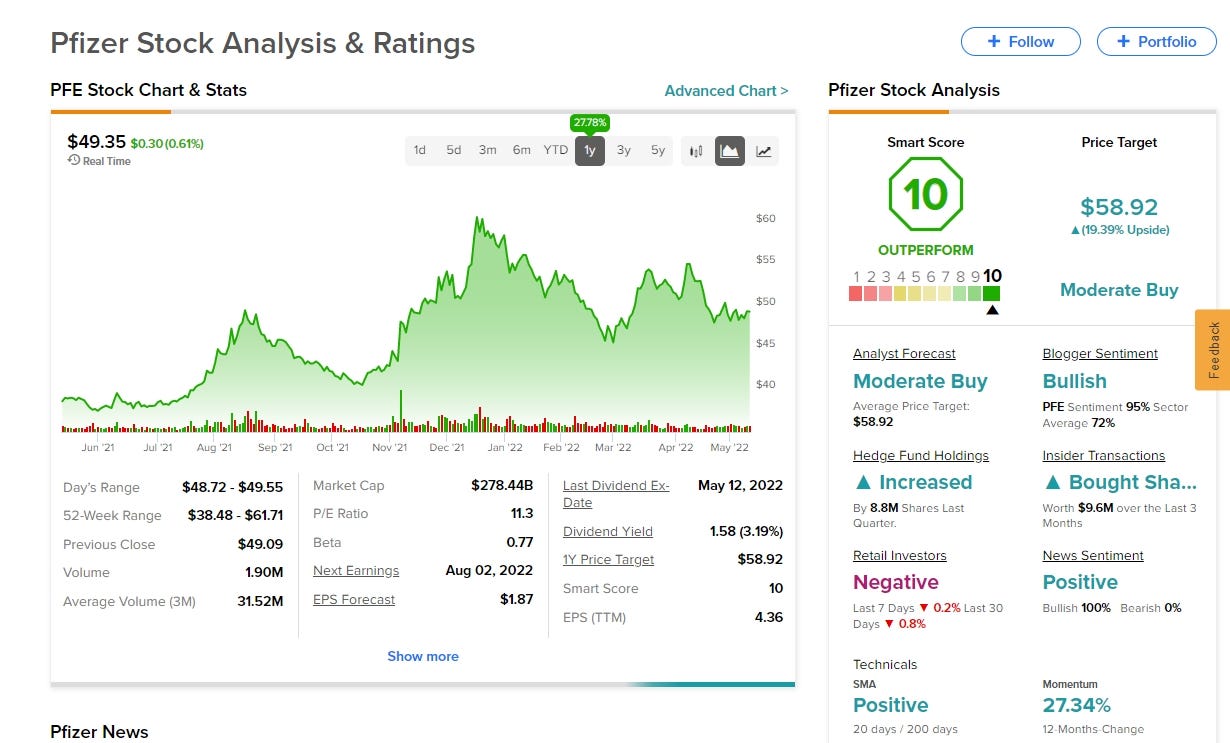Click the P/E Ratio 11.3 value
The height and width of the screenshot is (743, 1230).
[522, 513]
